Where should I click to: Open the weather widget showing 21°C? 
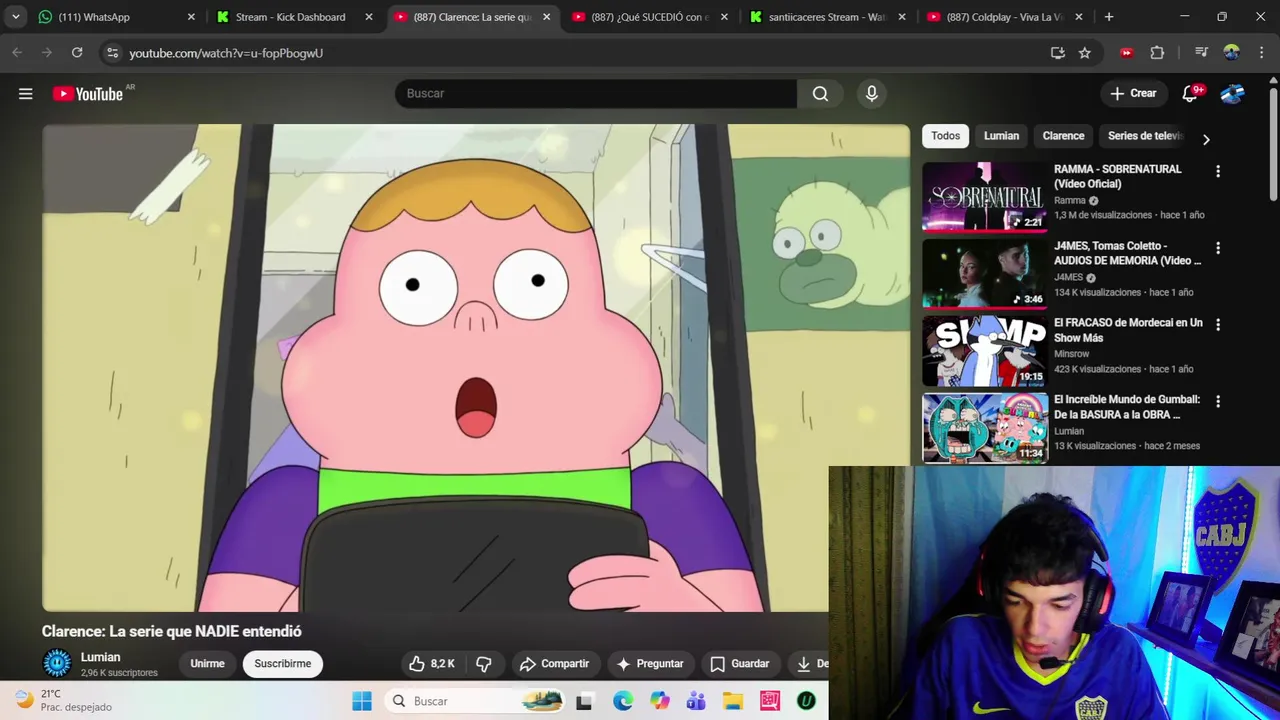tap(65, 700)
